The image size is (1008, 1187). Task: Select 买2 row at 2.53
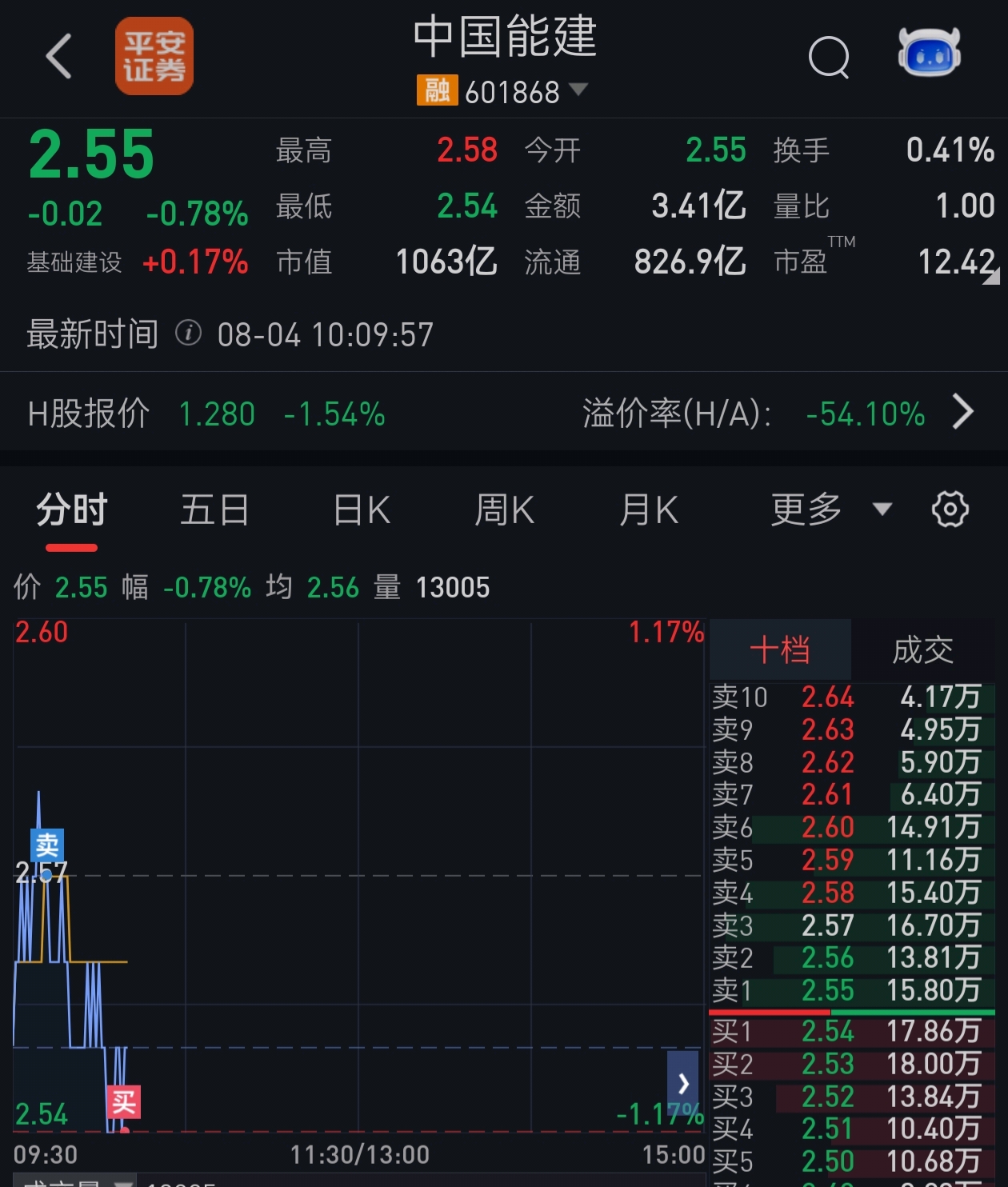[852, 1064]
